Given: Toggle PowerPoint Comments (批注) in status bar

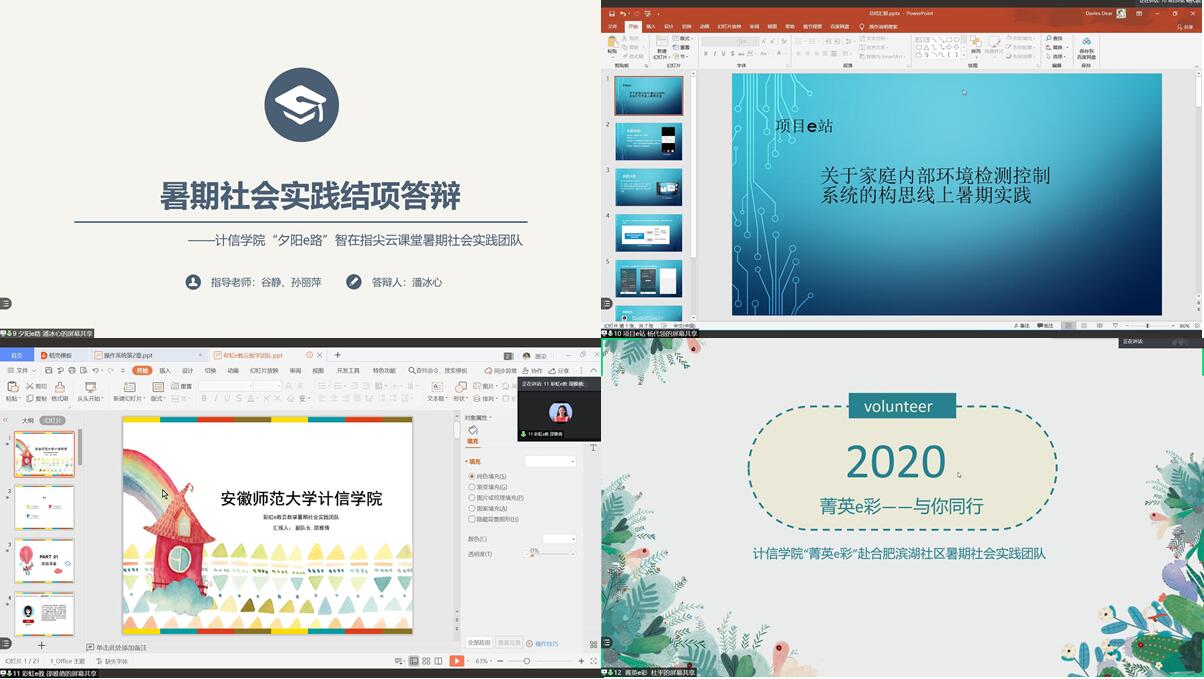Looking at the screenshot, I should (x=1045, y=326).
